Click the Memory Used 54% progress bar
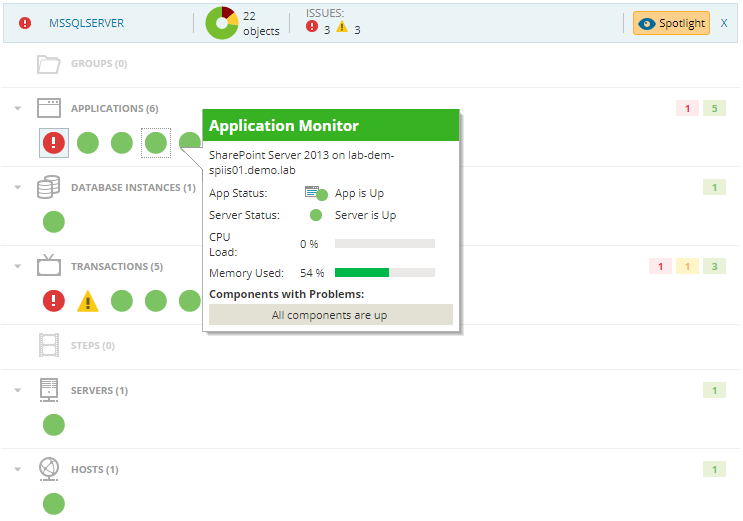 (x=385, y=273)
